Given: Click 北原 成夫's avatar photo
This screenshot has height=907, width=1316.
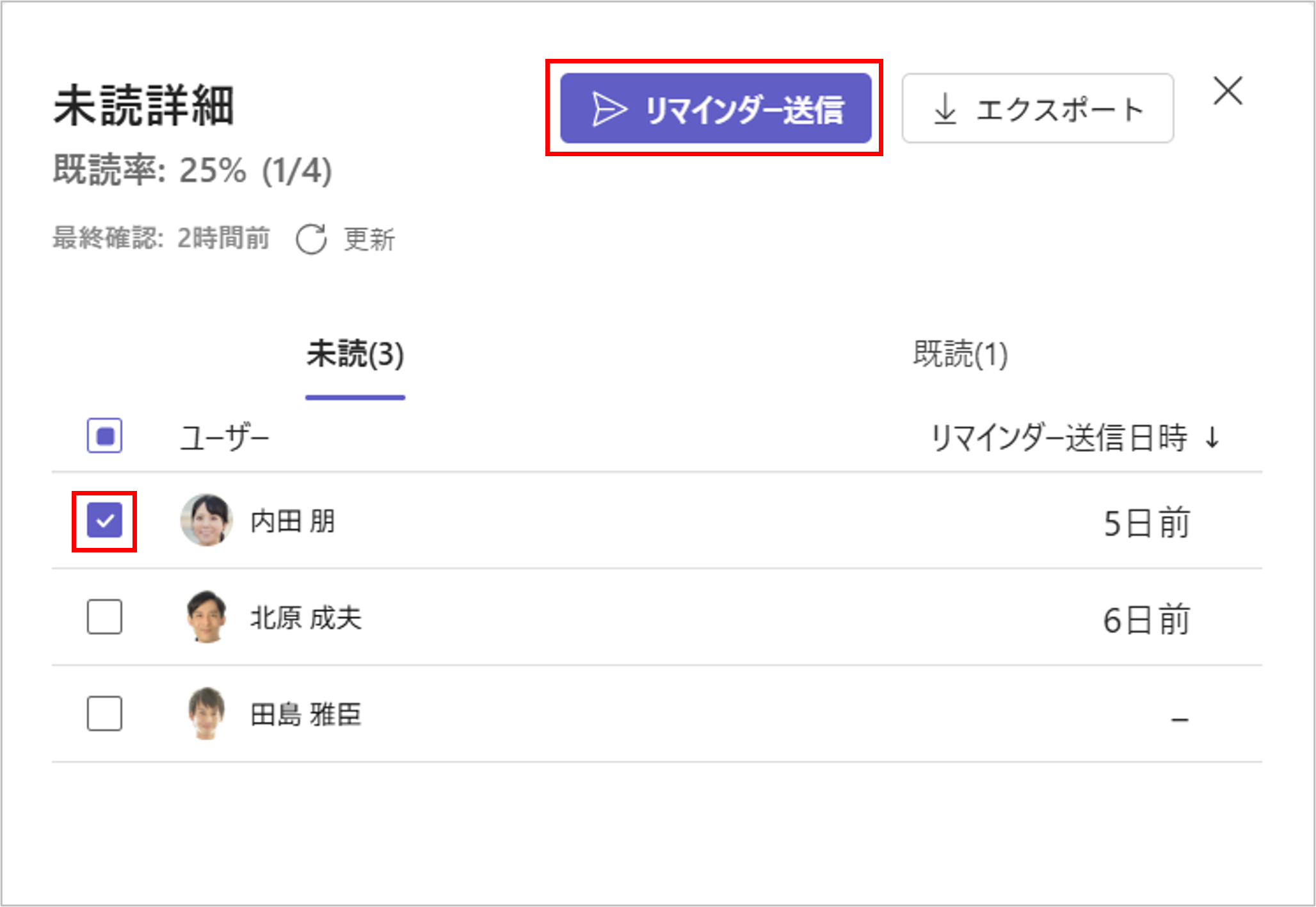Looking at the screenshot, I should coord(206,617).
